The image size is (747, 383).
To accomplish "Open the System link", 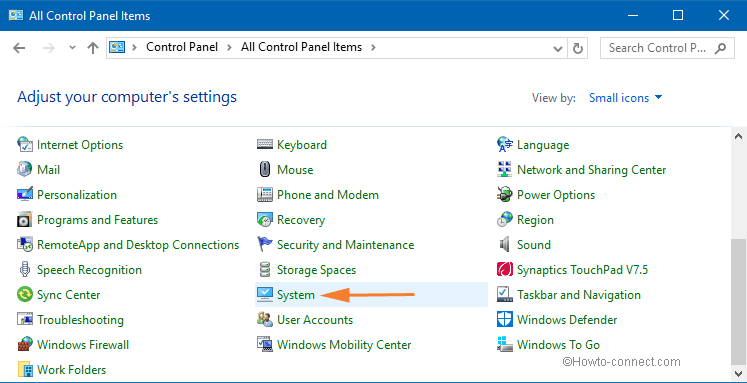I will pyautogui.click(x=296, y=295).
